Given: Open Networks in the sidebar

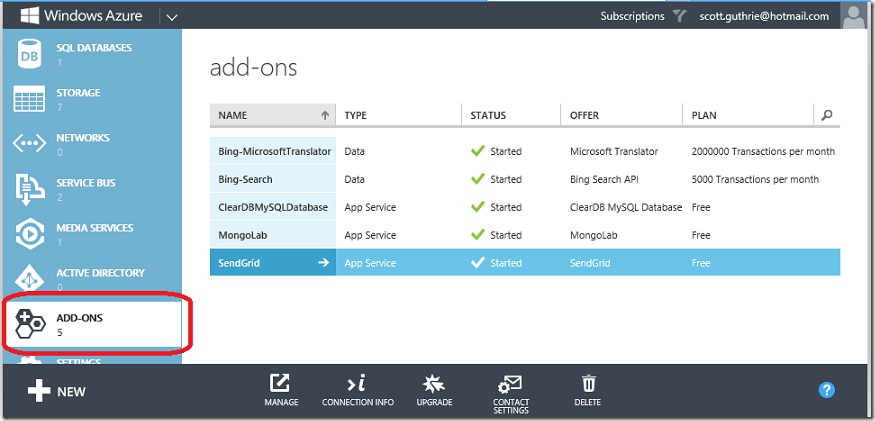Looking at the screenshot, I should (92, 144).
